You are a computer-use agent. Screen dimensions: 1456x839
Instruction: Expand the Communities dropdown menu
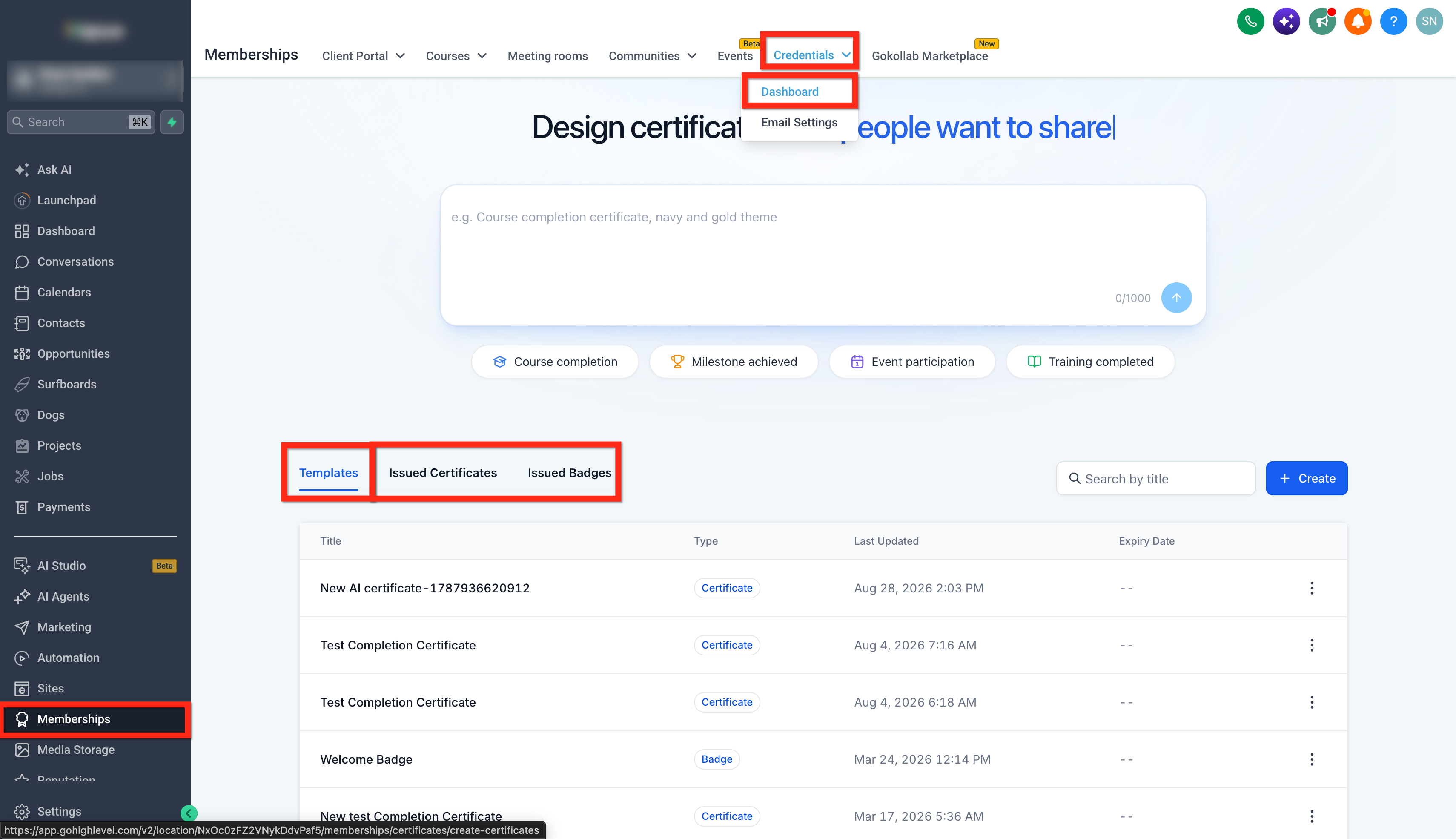(653, 56)
